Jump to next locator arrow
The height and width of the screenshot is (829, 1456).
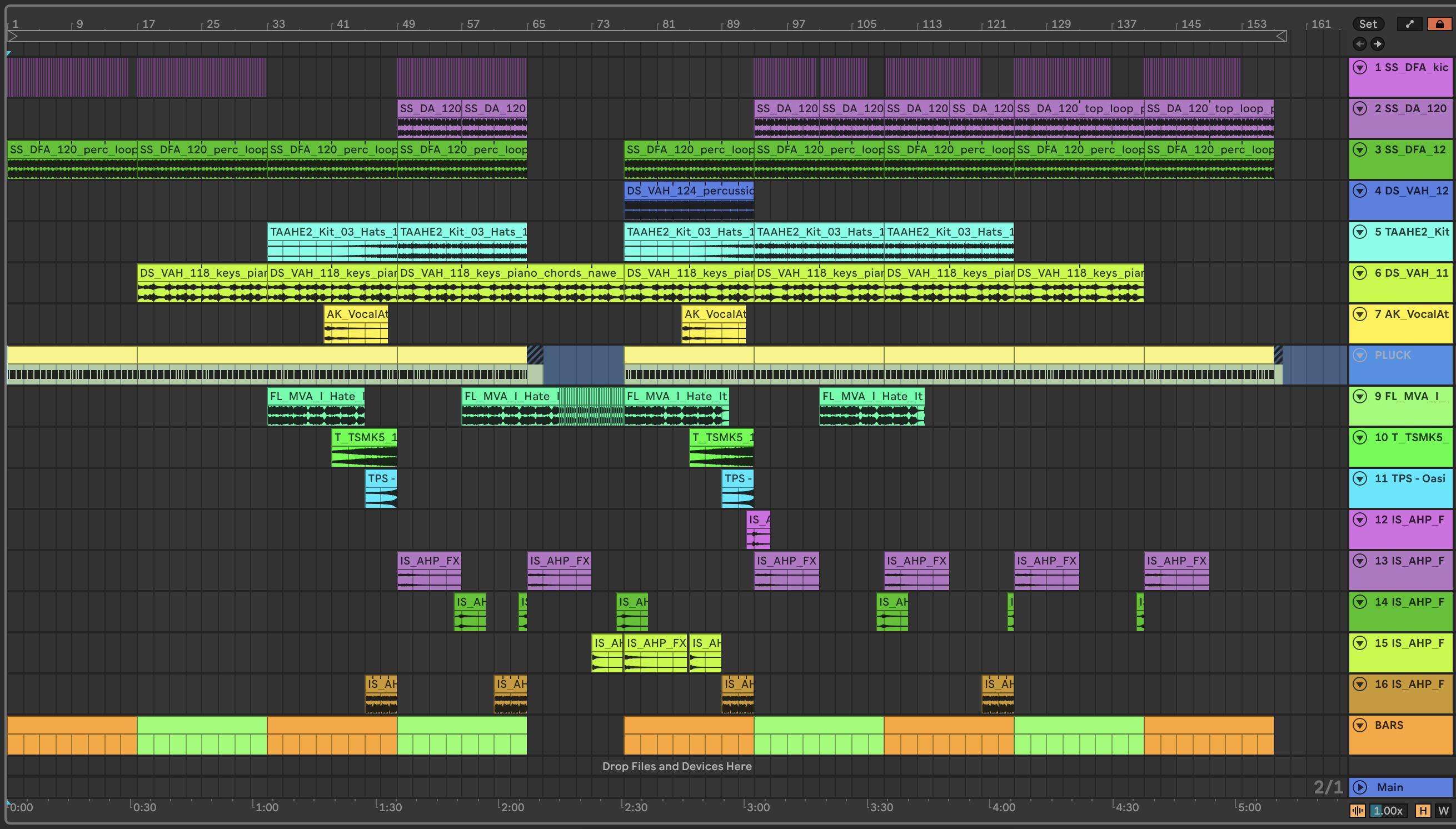pos(1377,44)
